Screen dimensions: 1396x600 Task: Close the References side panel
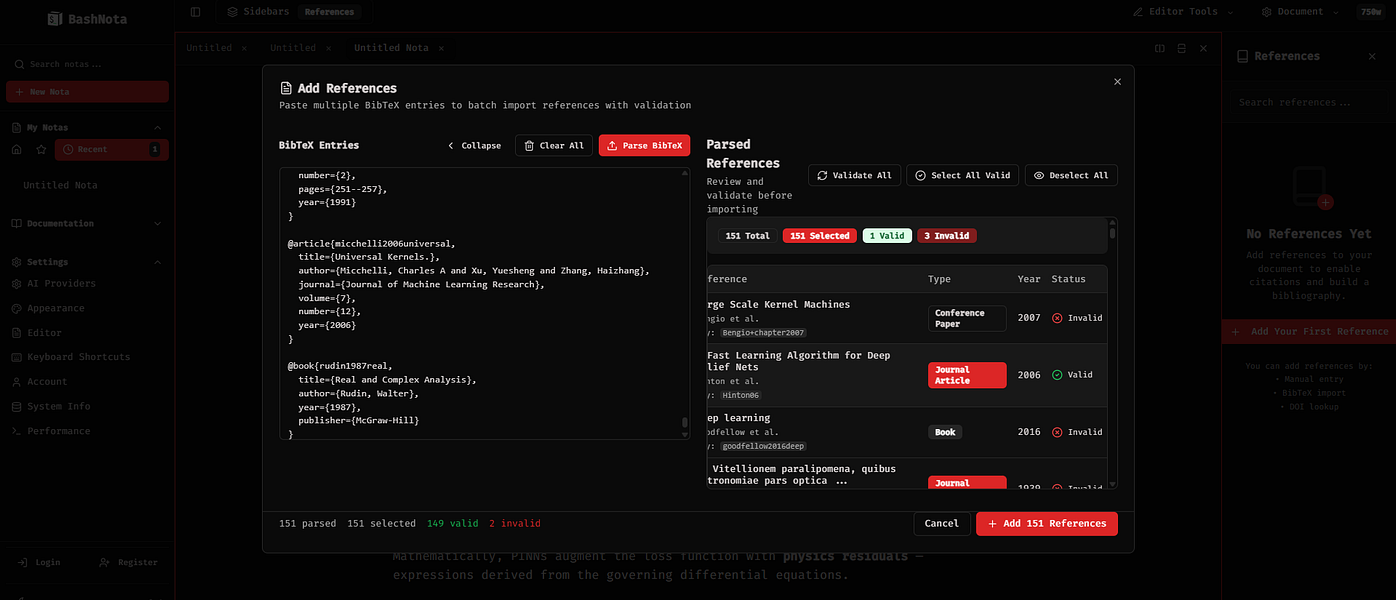click(x=1372, y=56)
